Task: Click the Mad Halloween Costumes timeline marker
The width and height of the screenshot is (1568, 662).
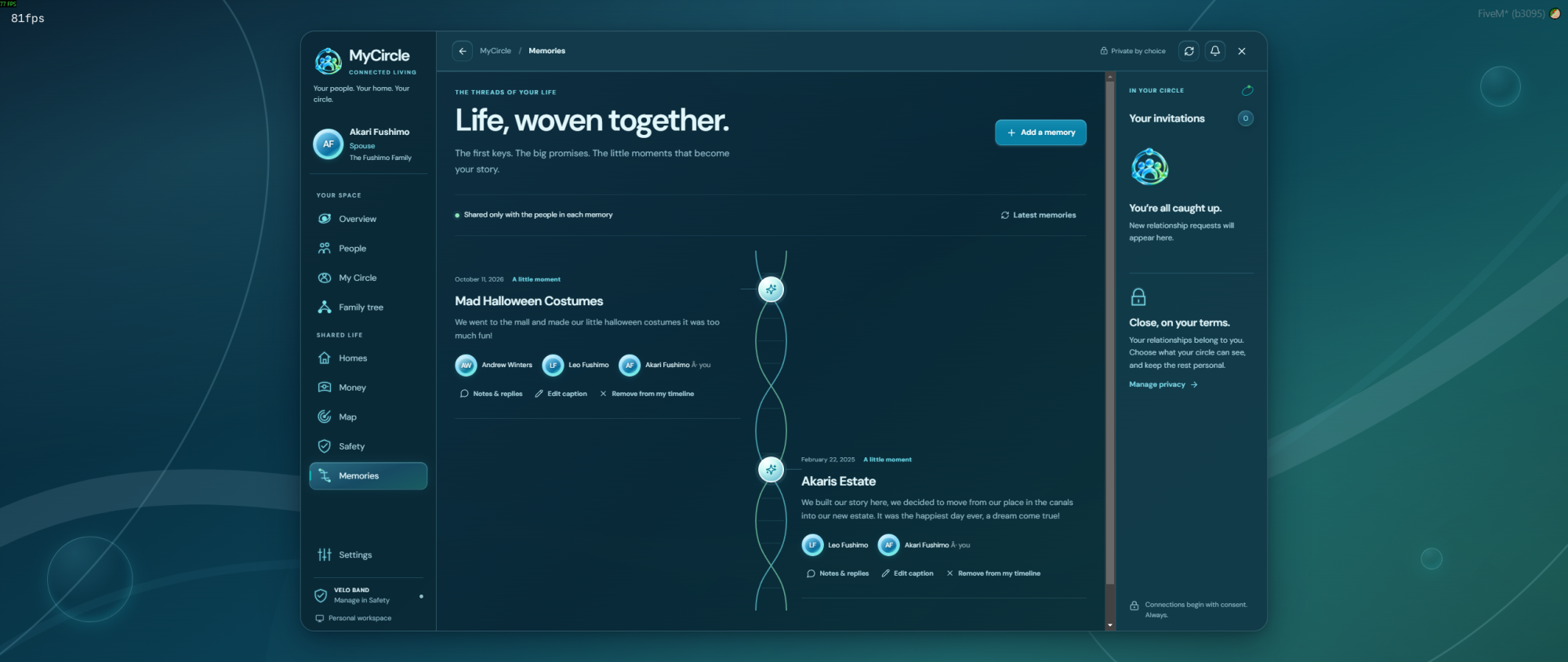Action: tap(771, 289)
